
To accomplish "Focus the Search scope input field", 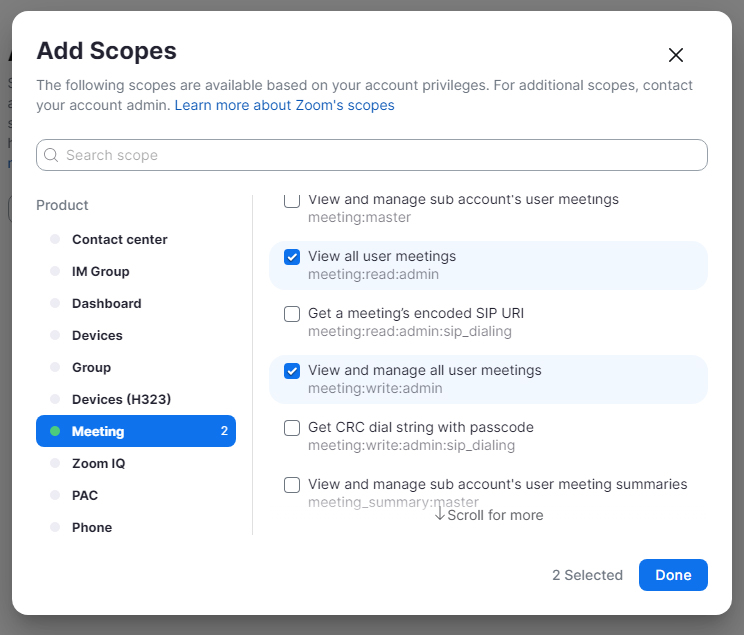I will click(x=372, y=155).
